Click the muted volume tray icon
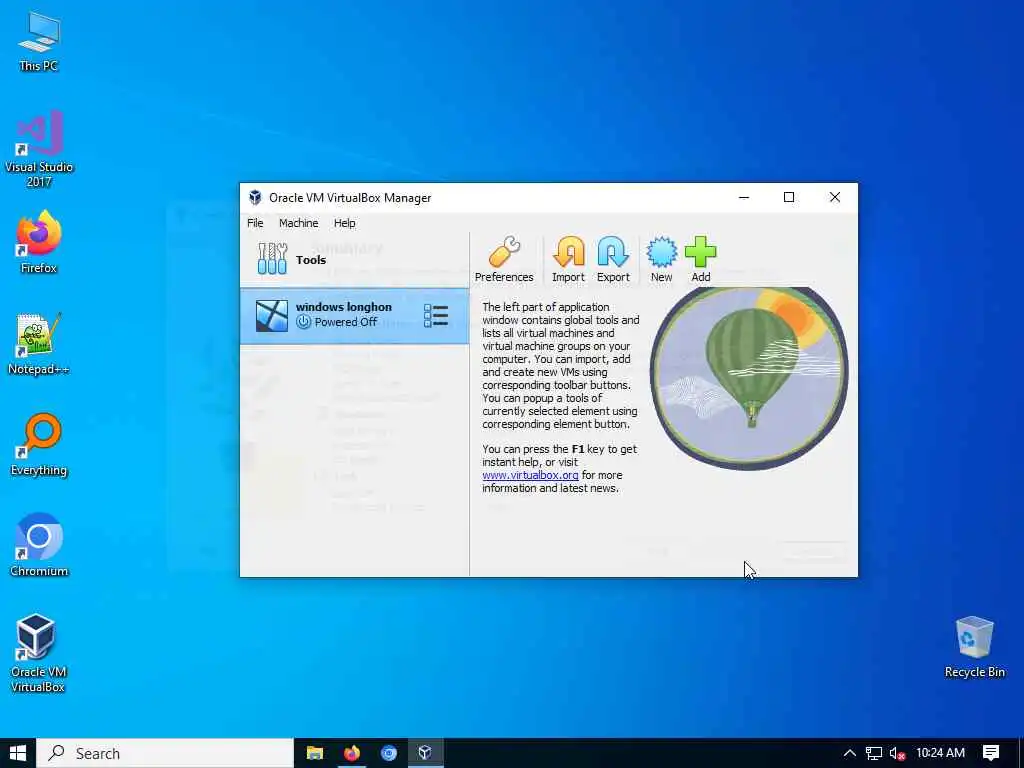This screenshot has width=1024, height=768. coord(897,753)
